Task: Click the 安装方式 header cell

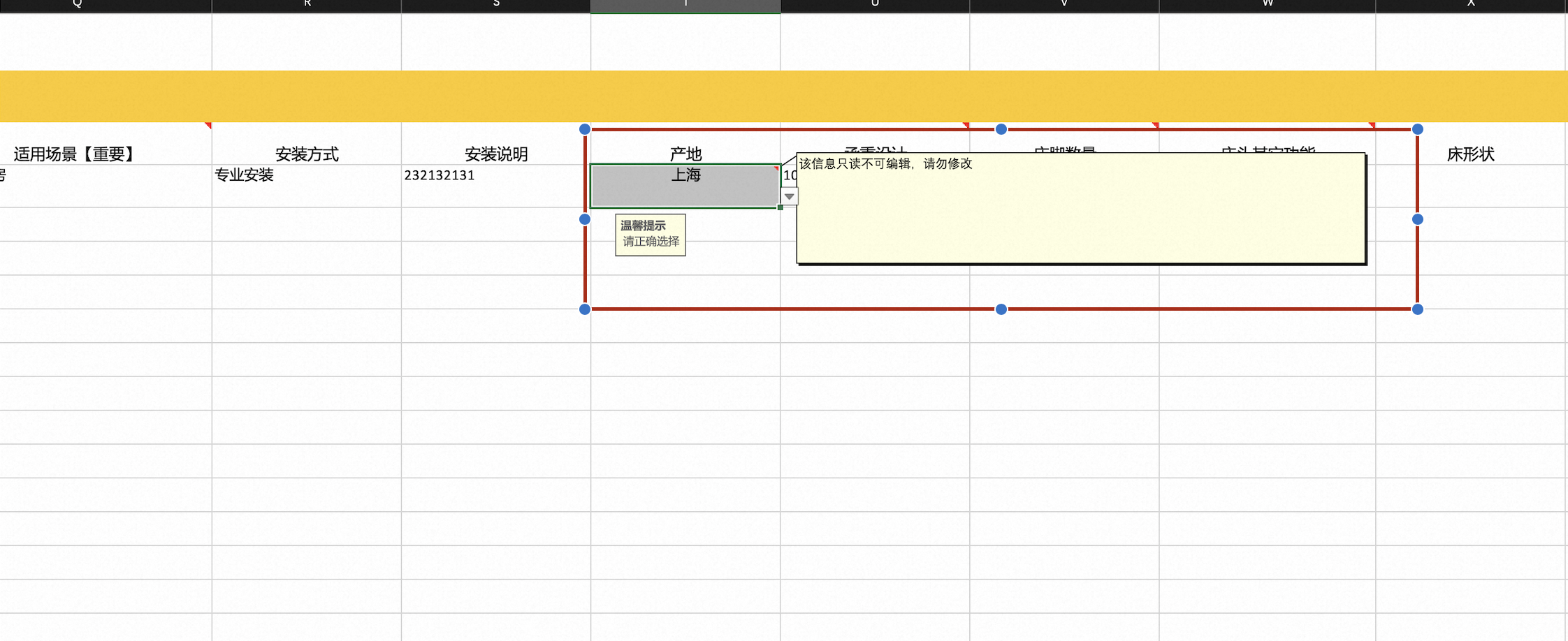Action: coord(306,153)
